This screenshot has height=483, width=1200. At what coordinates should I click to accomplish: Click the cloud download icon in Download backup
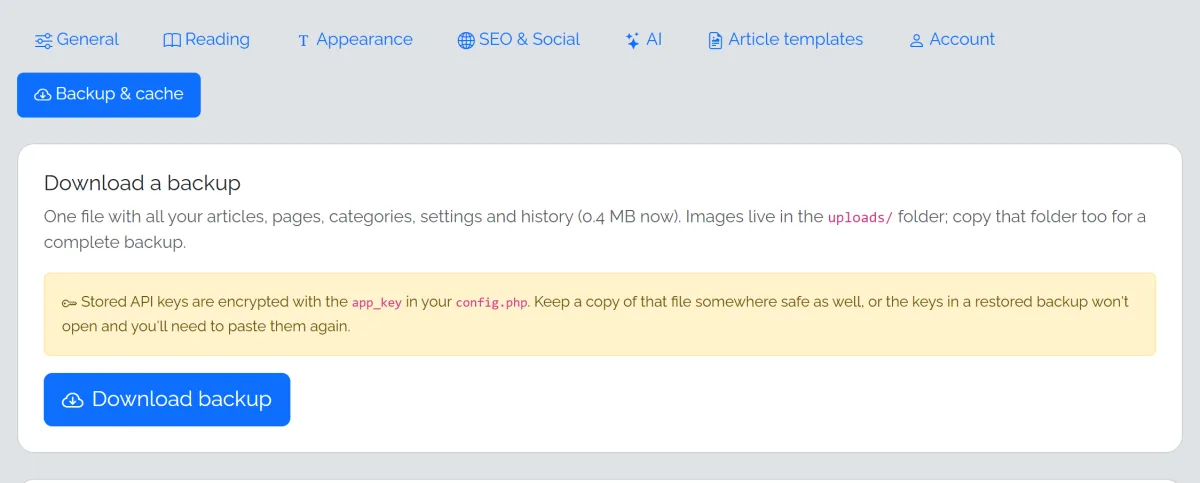click(73, 400)
